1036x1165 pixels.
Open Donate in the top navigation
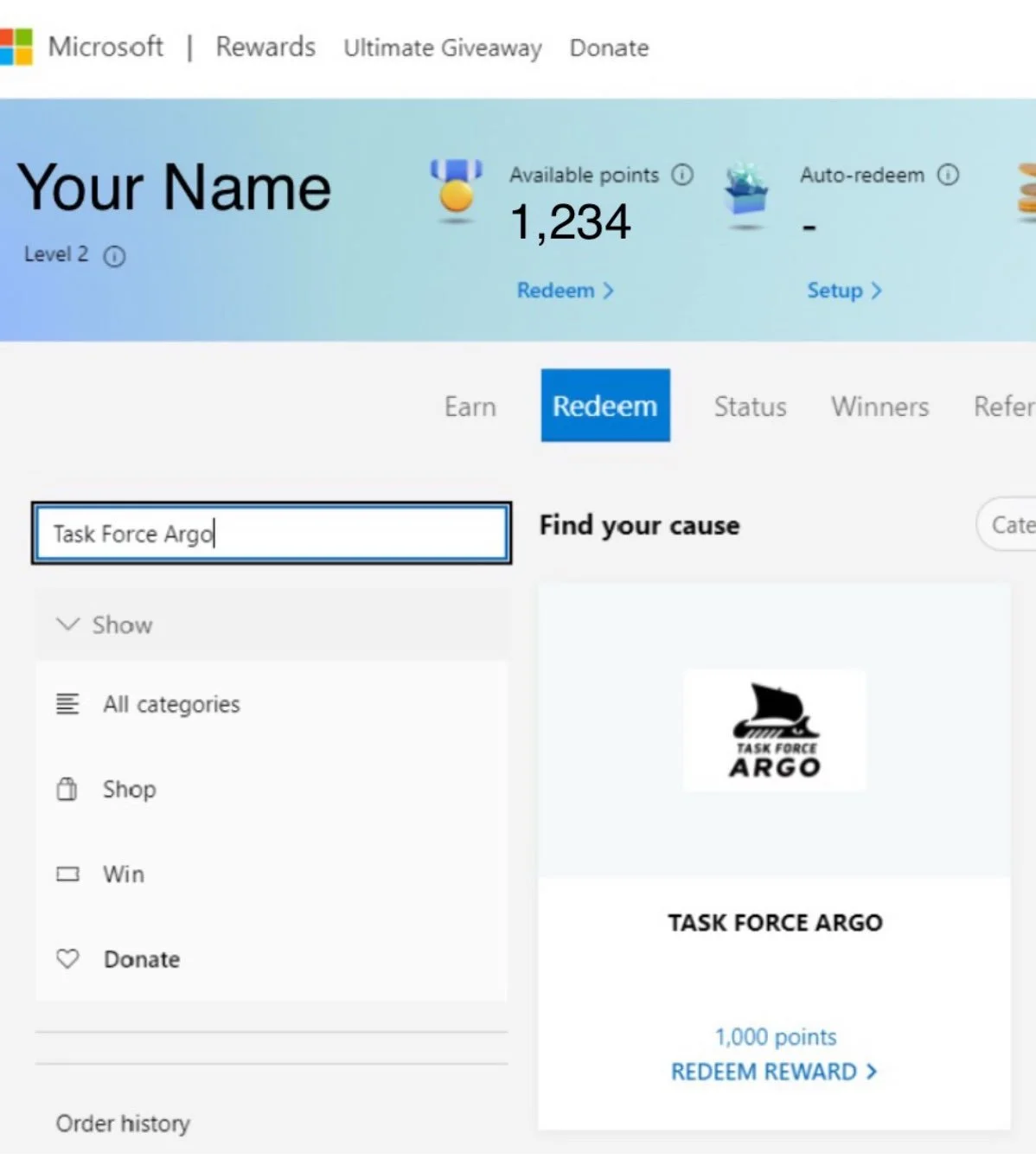coord(609,48)
